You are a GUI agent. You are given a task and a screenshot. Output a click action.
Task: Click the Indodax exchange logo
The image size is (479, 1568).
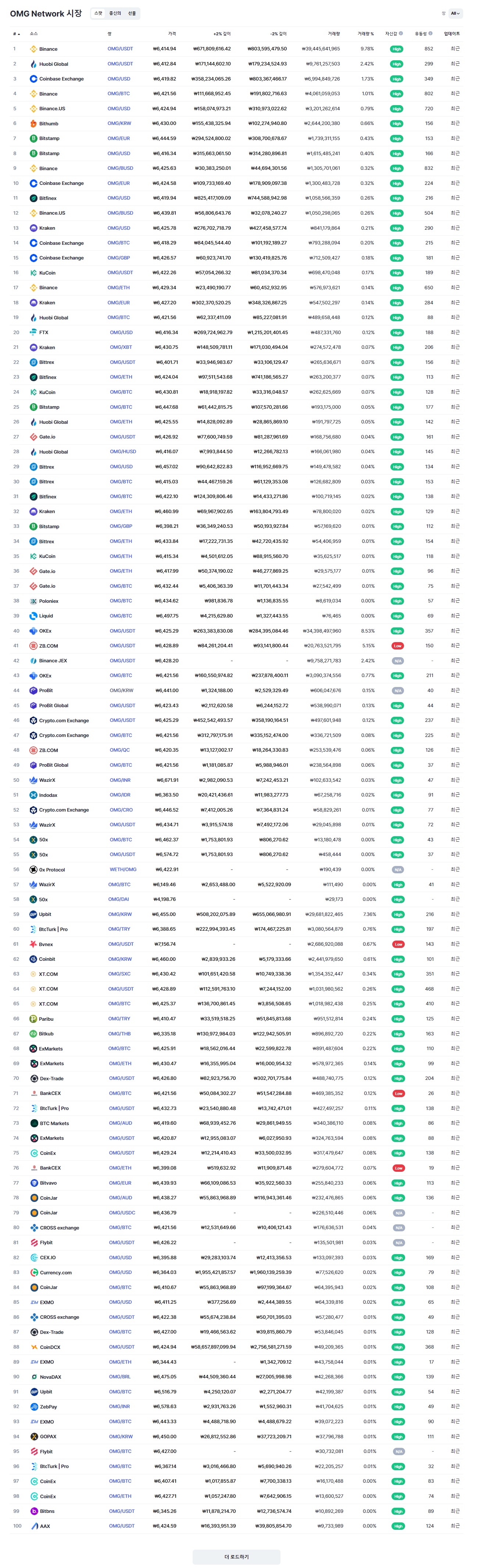coord(33,795)
